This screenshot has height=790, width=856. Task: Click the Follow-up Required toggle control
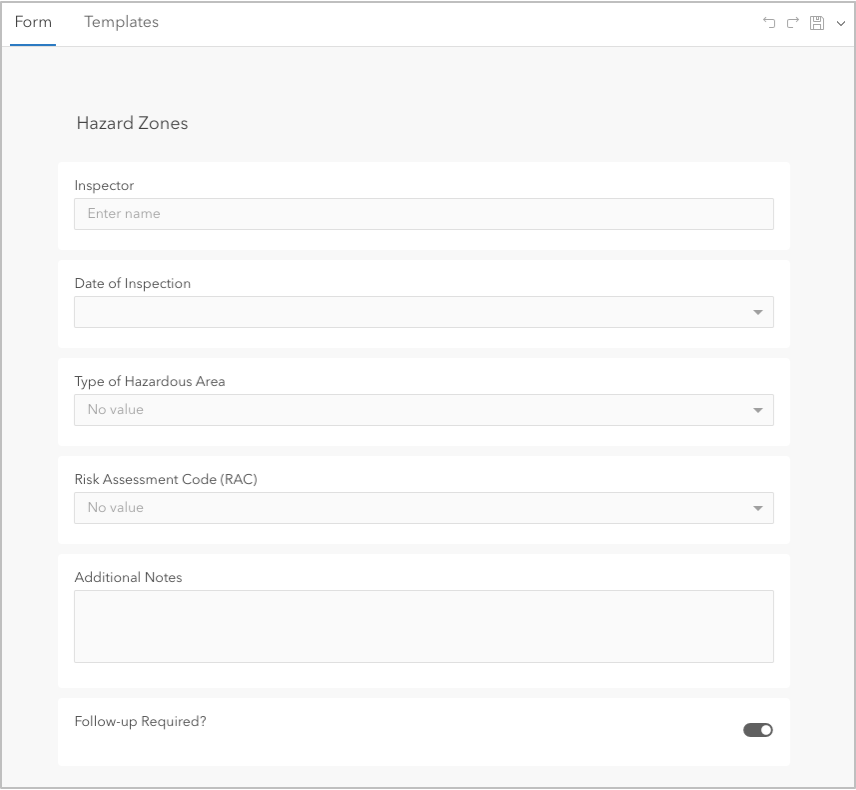click(757, 730)
